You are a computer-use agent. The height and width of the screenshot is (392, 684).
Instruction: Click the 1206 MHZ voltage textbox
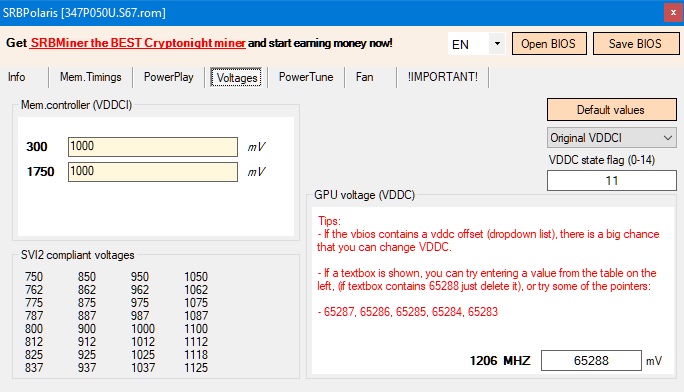pos(591,361)
